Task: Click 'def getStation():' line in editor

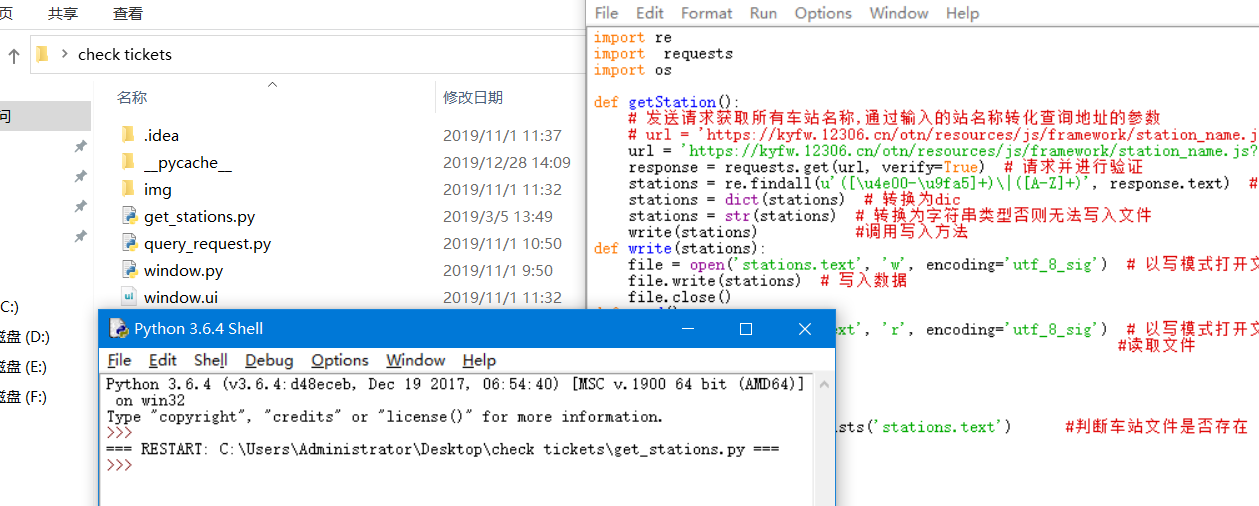Action: click(667, 102)
